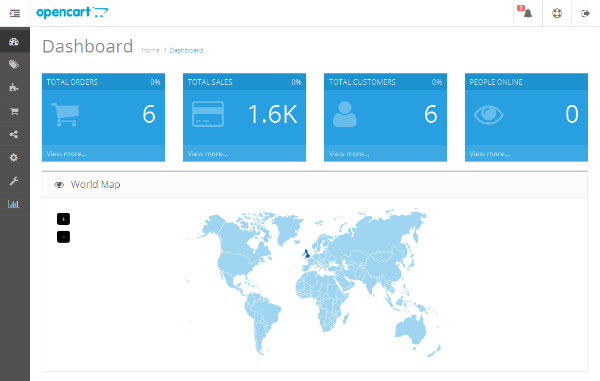Click the logout icon in header

tap(585, 13)
